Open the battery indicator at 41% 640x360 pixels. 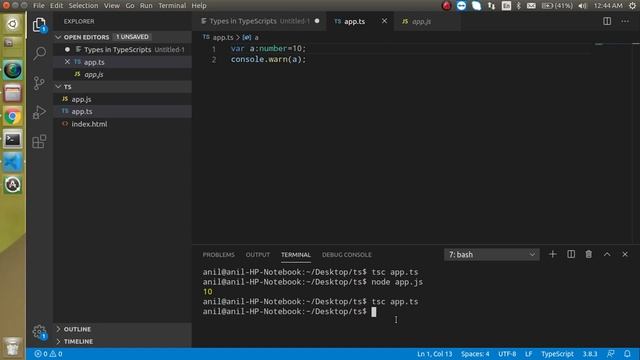[557, 6]
